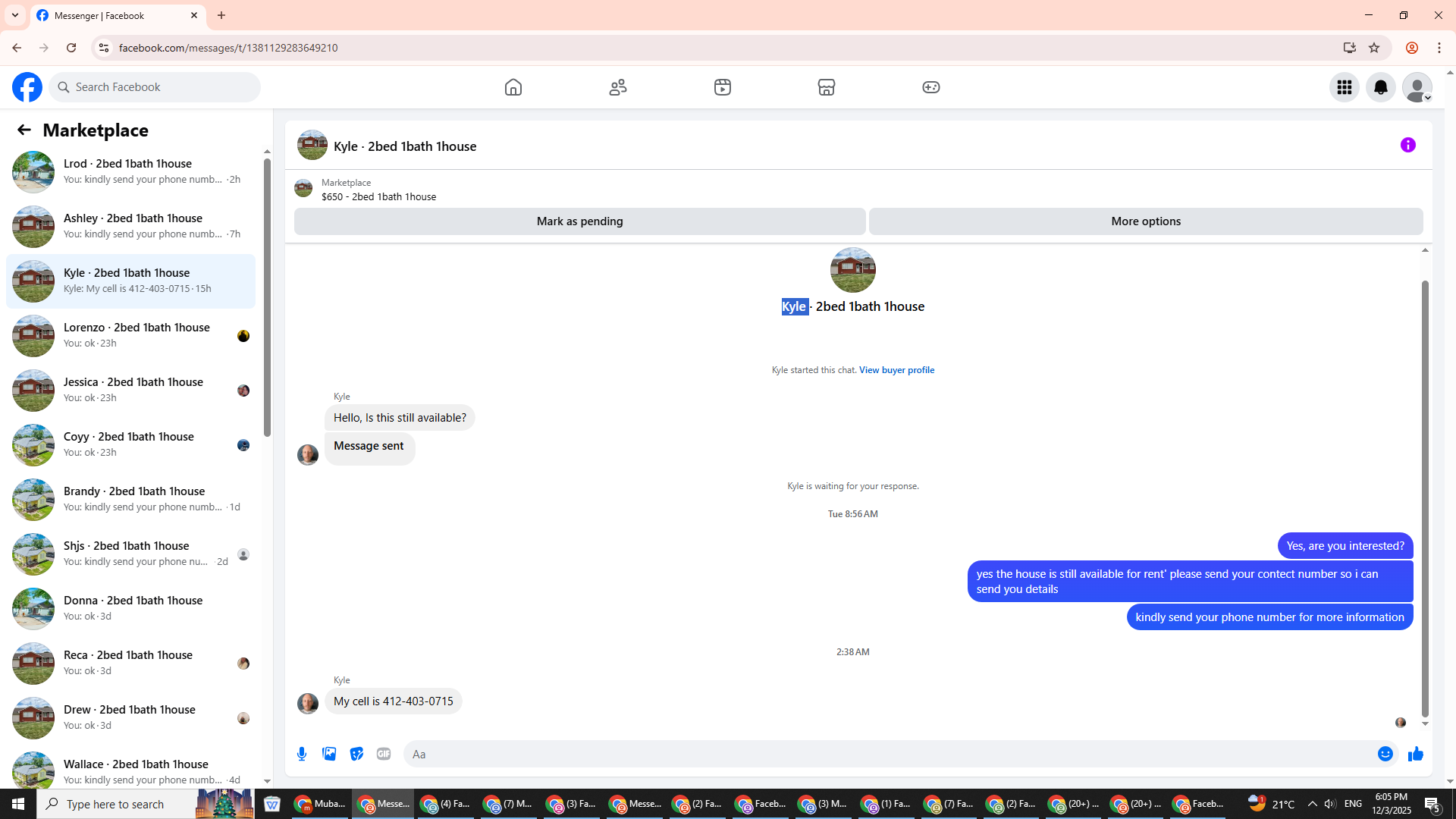Open the Facebook menu grid icon
Screen dimensions: 1456x819
click(x=1345, y=87)
